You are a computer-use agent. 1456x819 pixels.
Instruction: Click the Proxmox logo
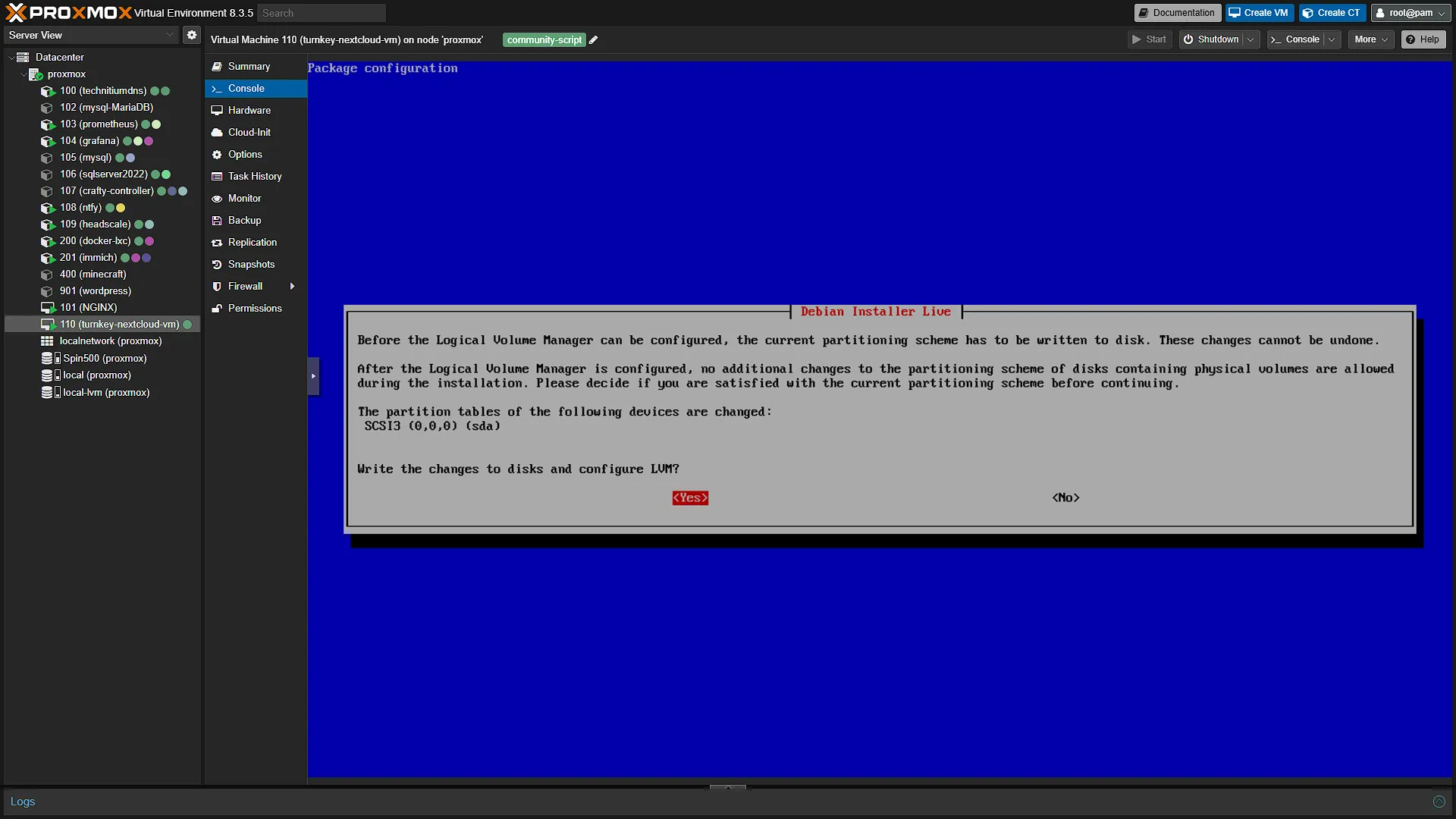point(68,13)
